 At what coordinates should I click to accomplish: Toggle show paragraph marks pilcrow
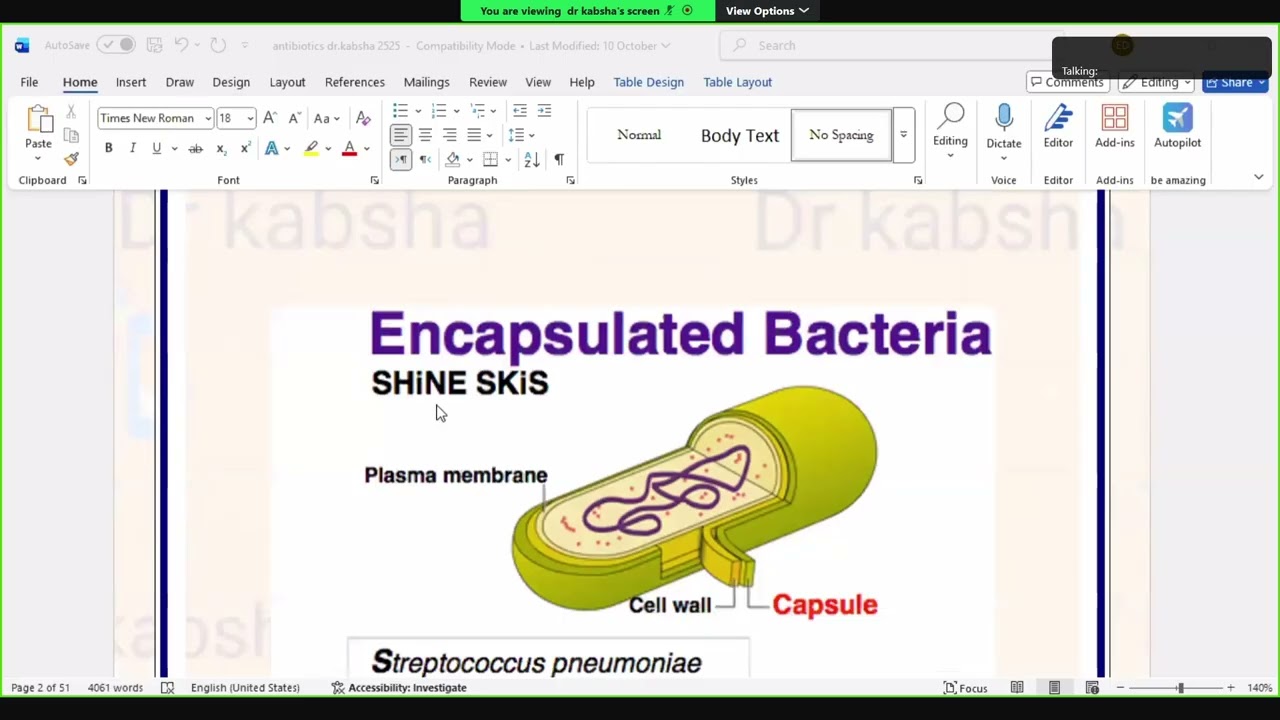(559, 159)
